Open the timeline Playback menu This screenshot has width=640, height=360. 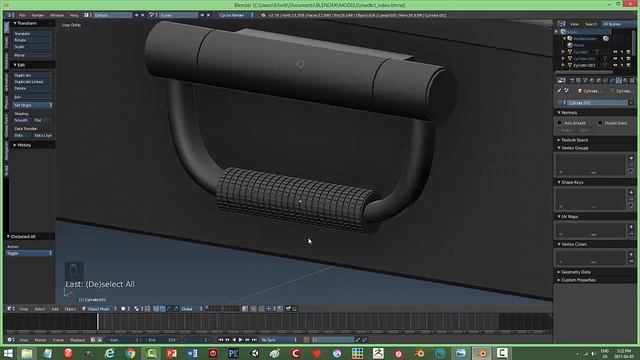[77, 340]
